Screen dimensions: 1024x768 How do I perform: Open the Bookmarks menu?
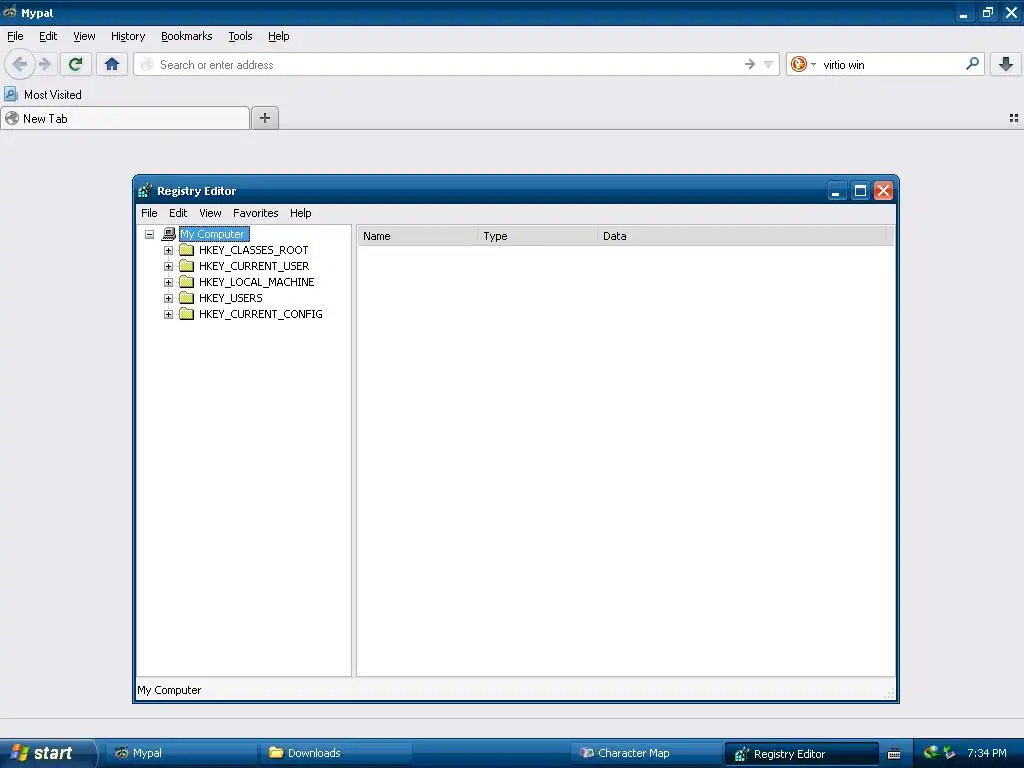[x=187, y=36]
